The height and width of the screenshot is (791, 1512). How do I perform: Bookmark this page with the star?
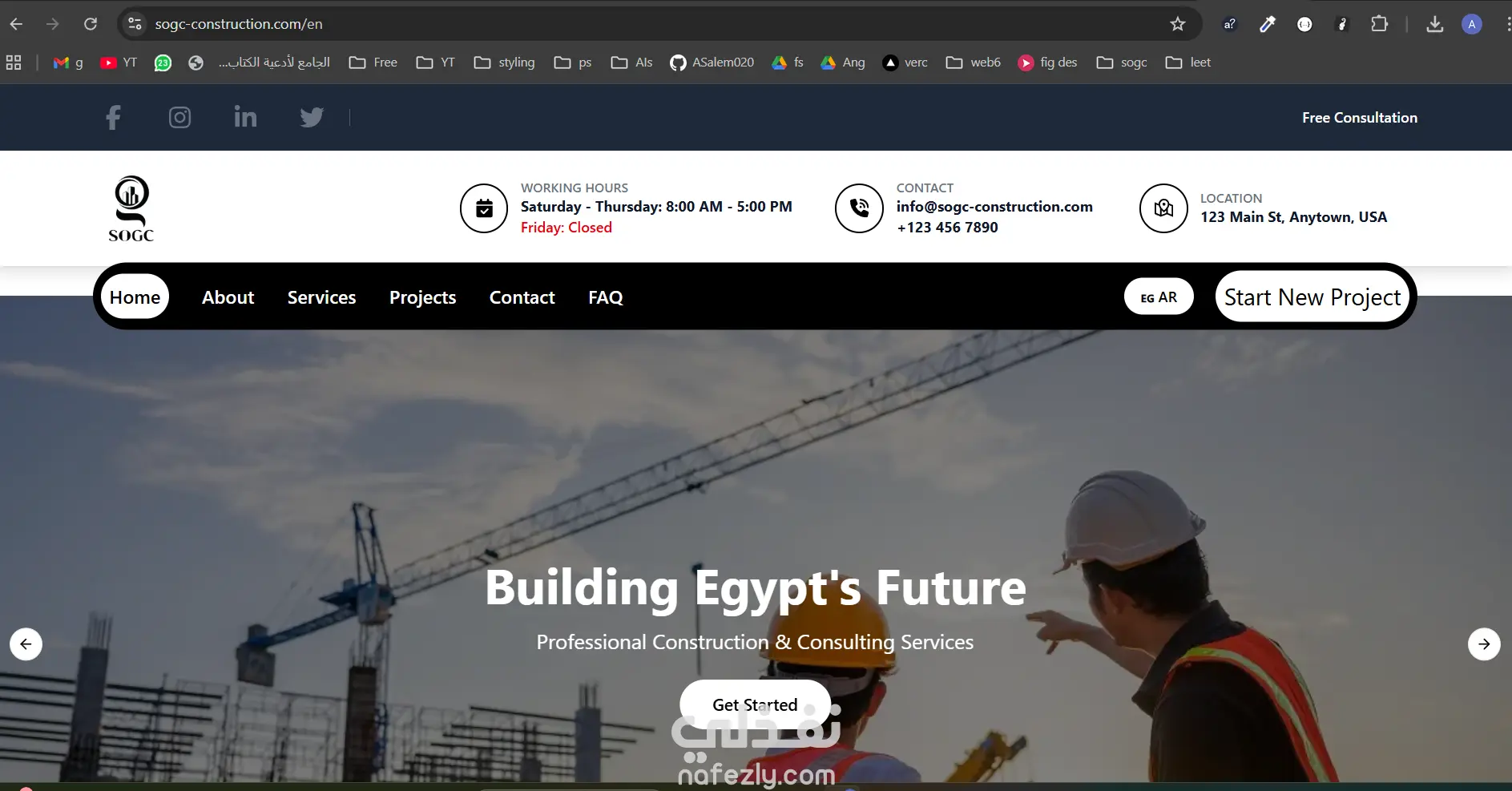(x=1178, y=24)
